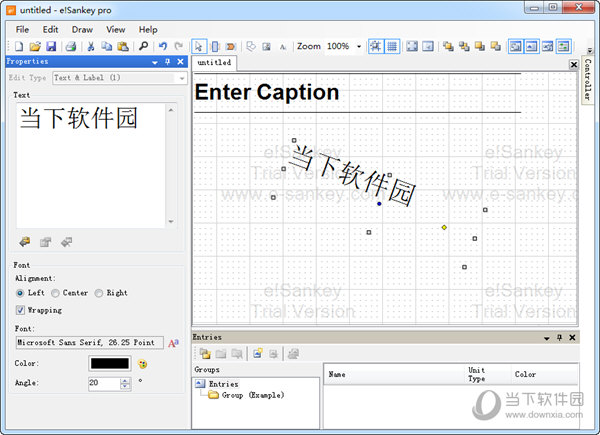Select Center alignment radio button
Viewport: 600px width, 435px height.
[55, 293]
